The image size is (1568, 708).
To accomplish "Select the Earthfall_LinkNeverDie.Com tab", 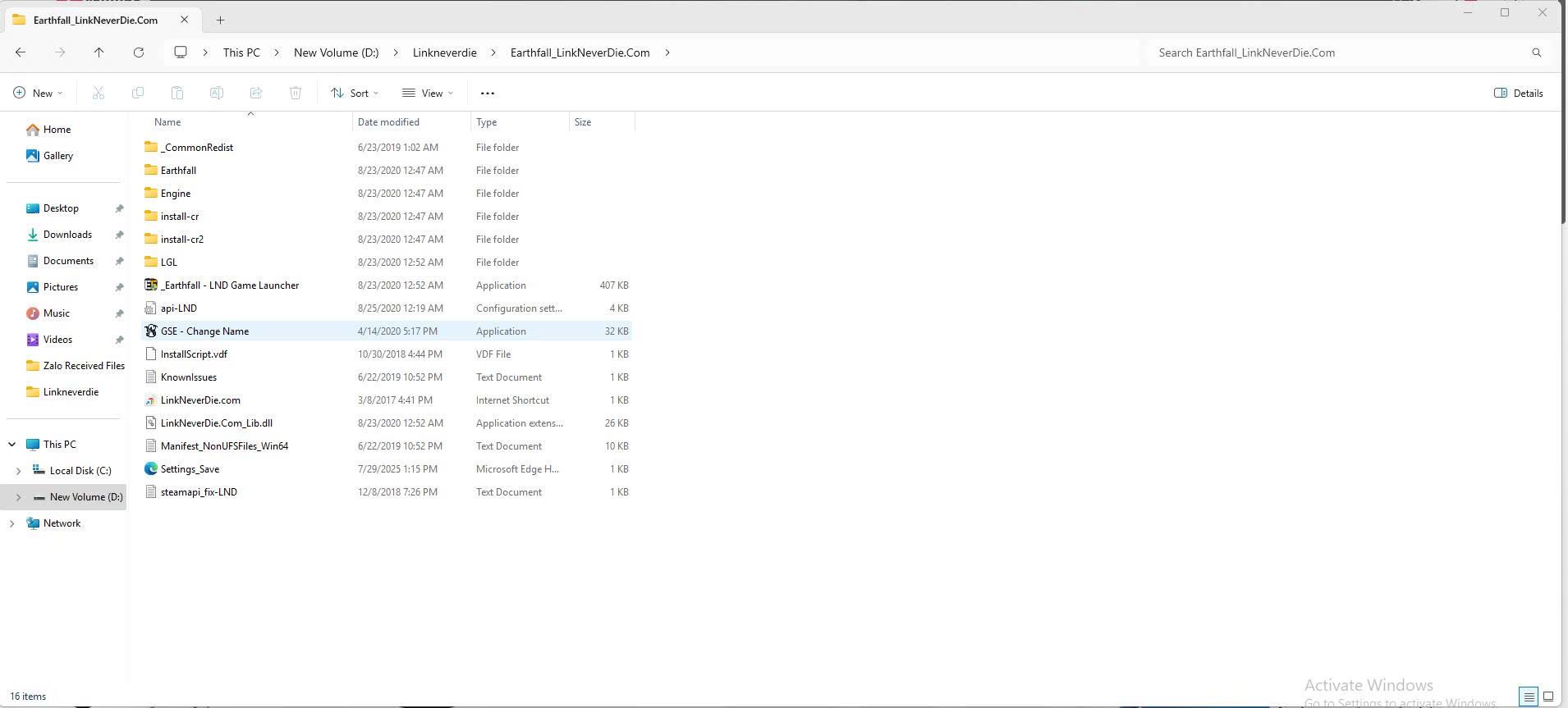I will pyautogui.click(x=95, y=20).
